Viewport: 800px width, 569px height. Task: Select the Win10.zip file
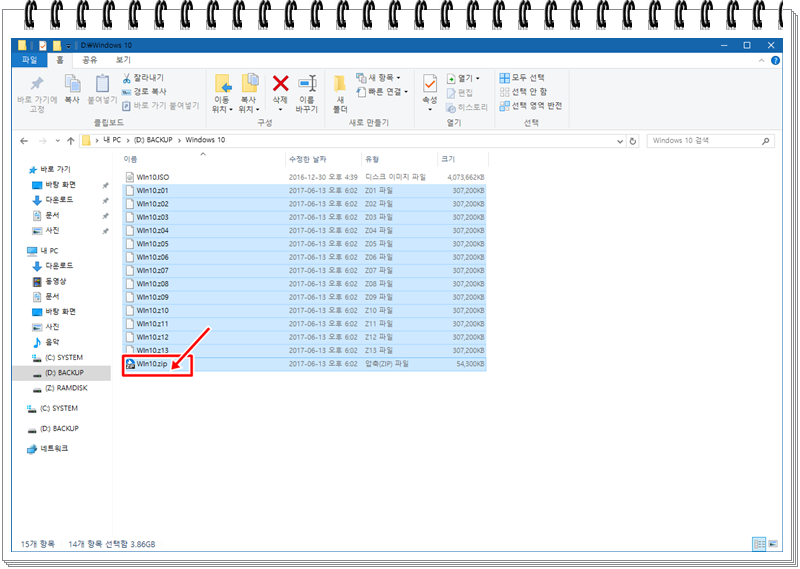(x=304, y=364)
